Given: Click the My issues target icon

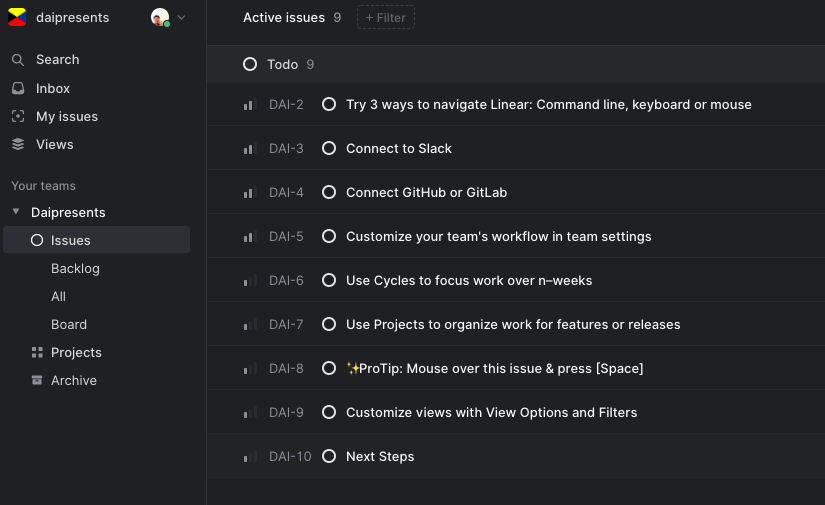Looking at the screenshot, I should 18,117.
